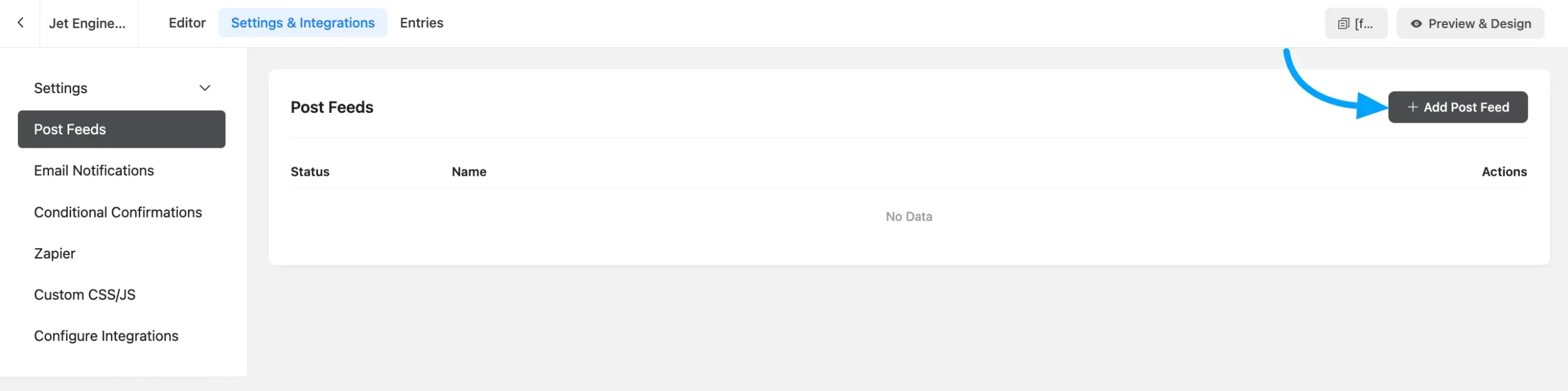Open Email Notifications settings
Image resolution: width=1568 pixels, height=391 pixels.
coord(94,170)
